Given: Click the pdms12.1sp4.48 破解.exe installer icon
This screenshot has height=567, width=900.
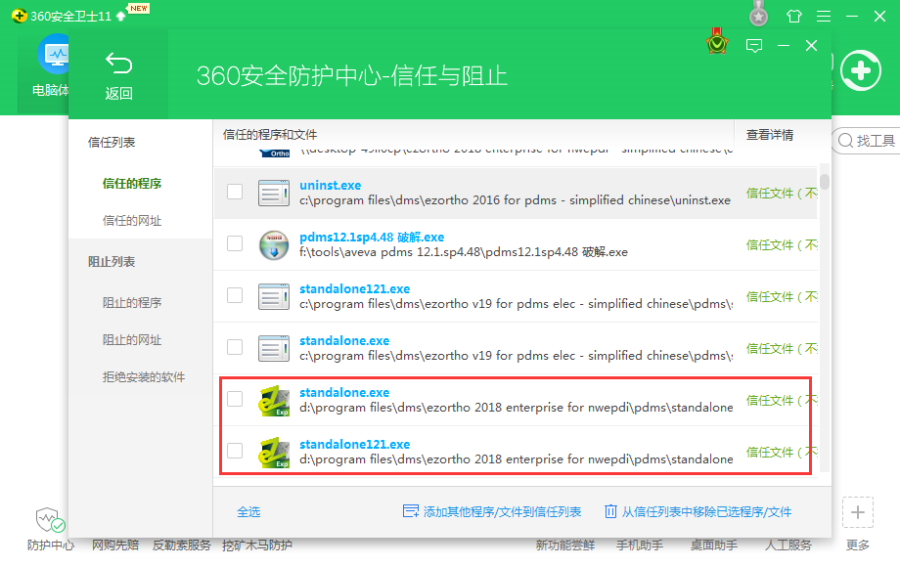Looking at the screenshot, I should (x=273, y=245).
